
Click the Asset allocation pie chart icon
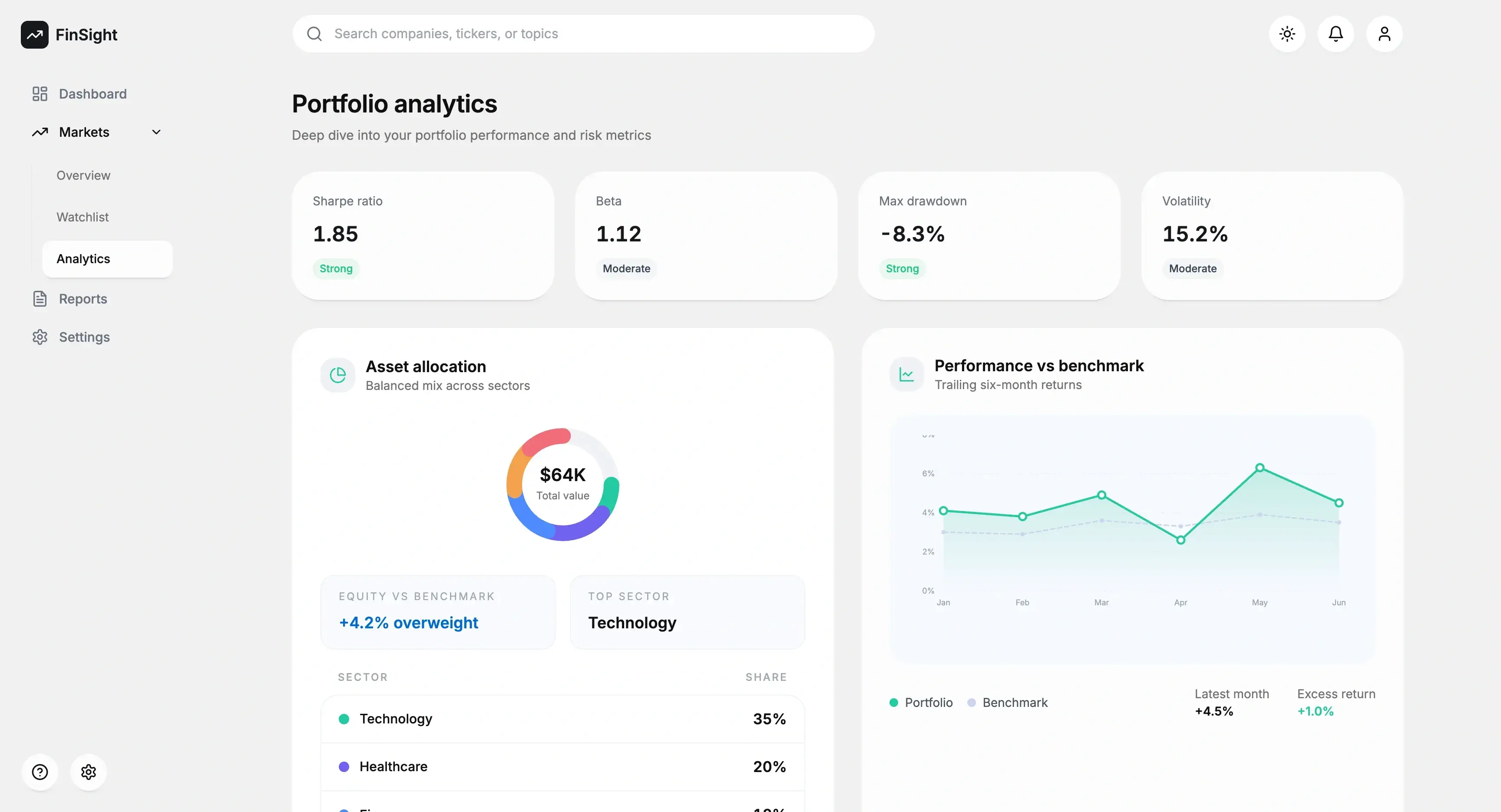337,375
